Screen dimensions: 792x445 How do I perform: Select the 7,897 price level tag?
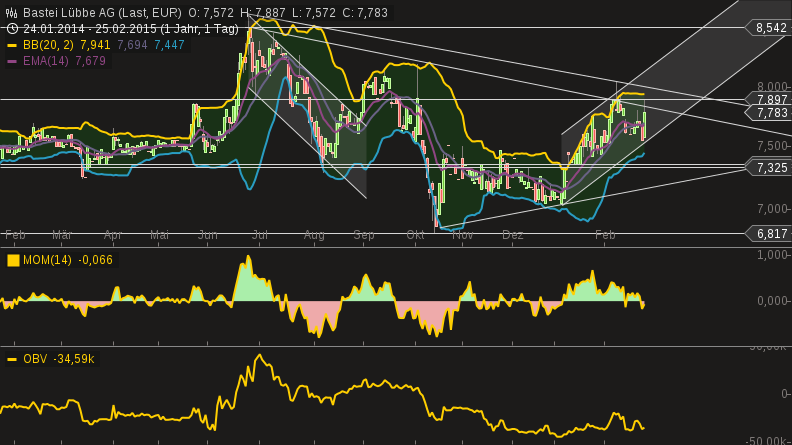pyautogui.click(x=770, y=100)
